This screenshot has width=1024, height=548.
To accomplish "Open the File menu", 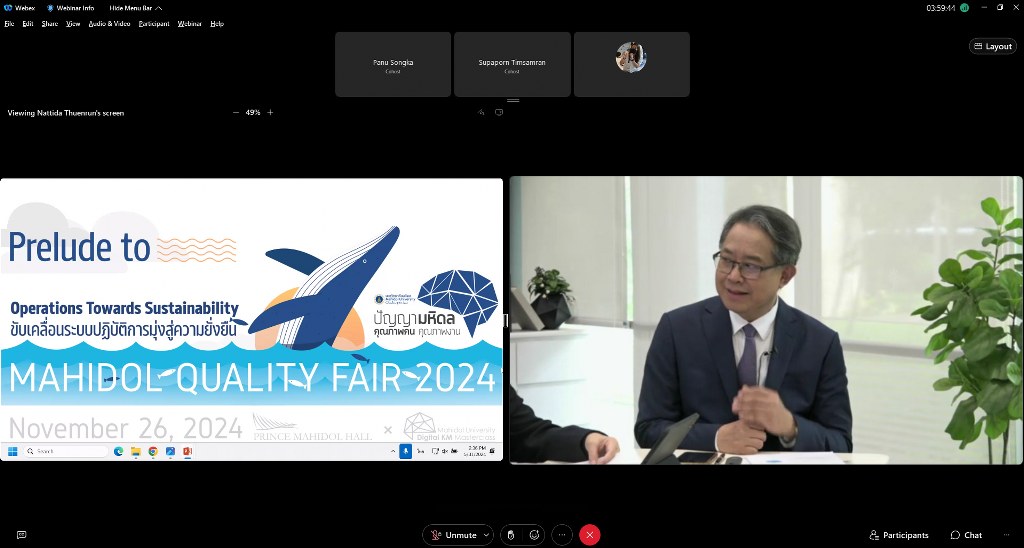I will coord(9,24).
